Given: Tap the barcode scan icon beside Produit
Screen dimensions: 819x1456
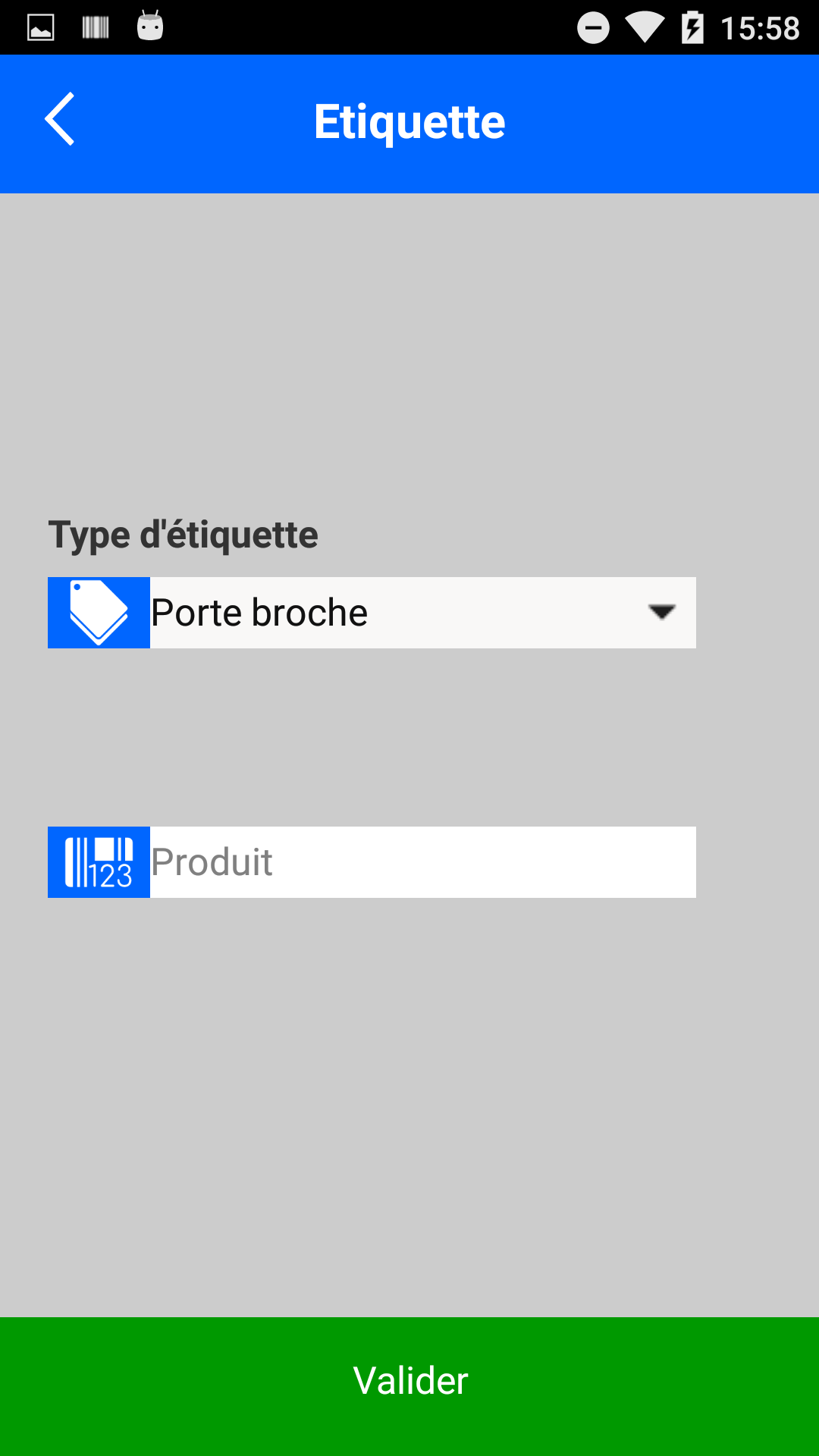Looking at the screenshot, I should 99,862.
